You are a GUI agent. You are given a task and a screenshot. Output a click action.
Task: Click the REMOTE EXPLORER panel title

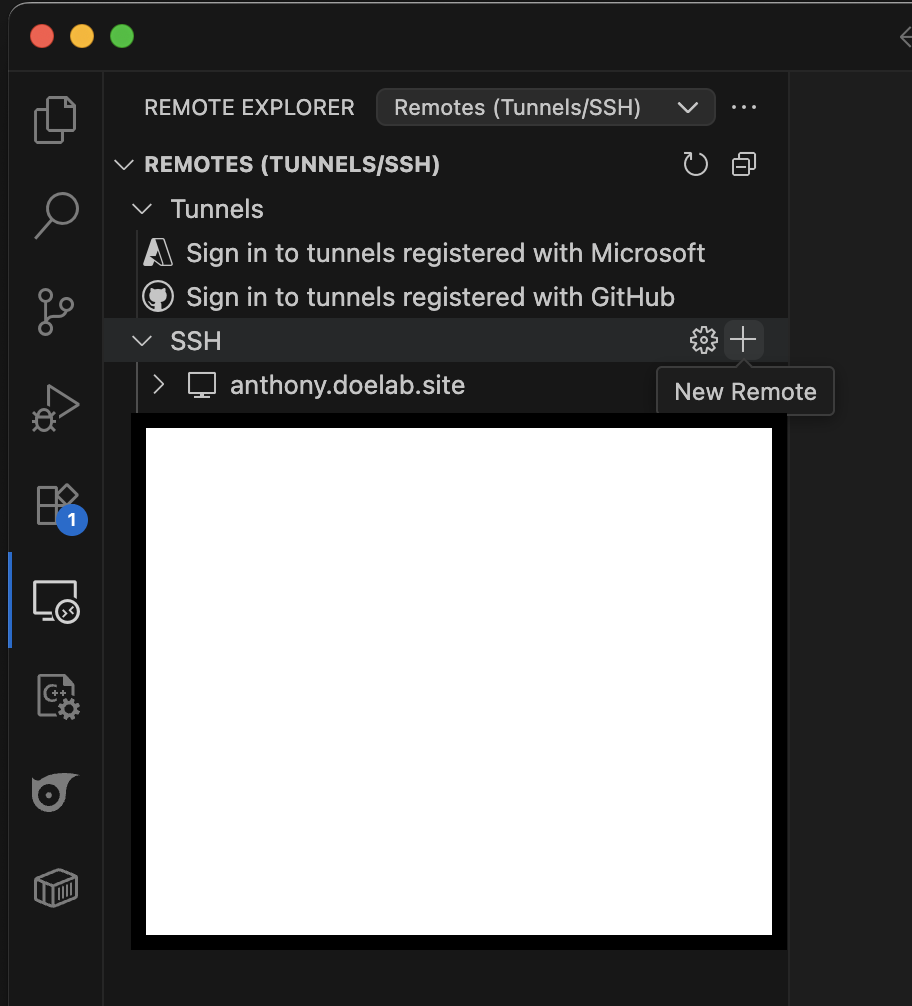pyautogui.click(x=249, y=107)
